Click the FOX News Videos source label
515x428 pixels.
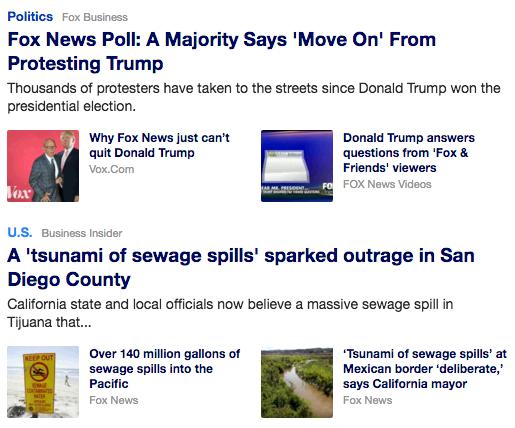(x=387, y=184)
